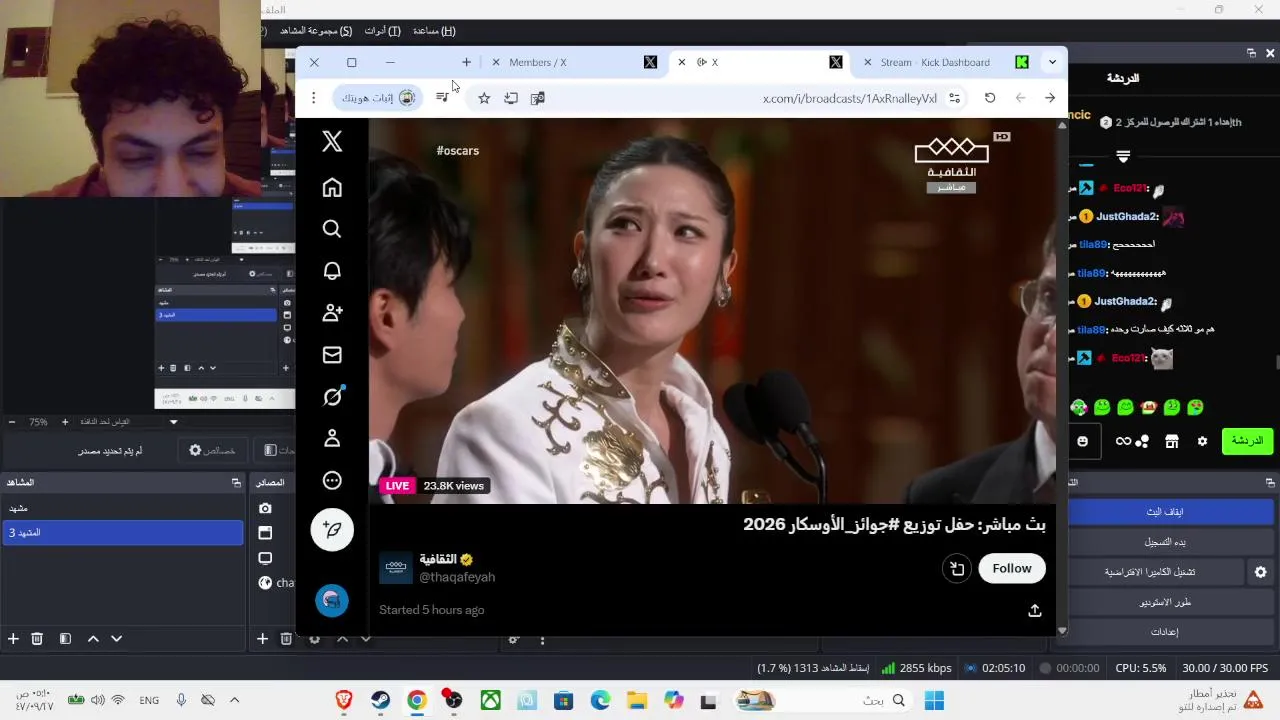
Task: Zoom out OBS preview with minus
Action: 11,422
